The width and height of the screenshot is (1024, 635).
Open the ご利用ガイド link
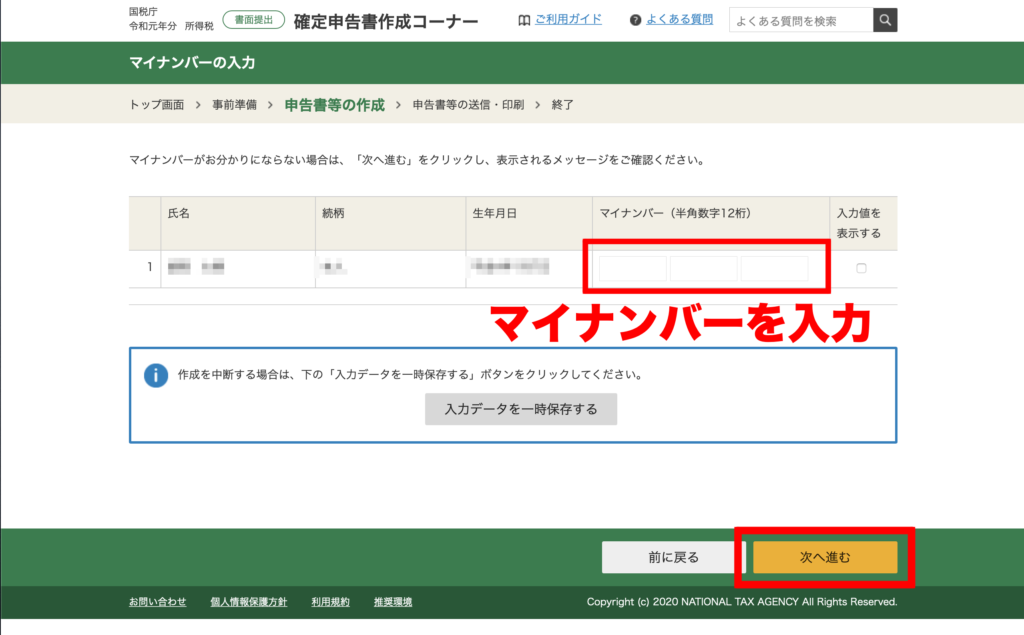[567, 20]
